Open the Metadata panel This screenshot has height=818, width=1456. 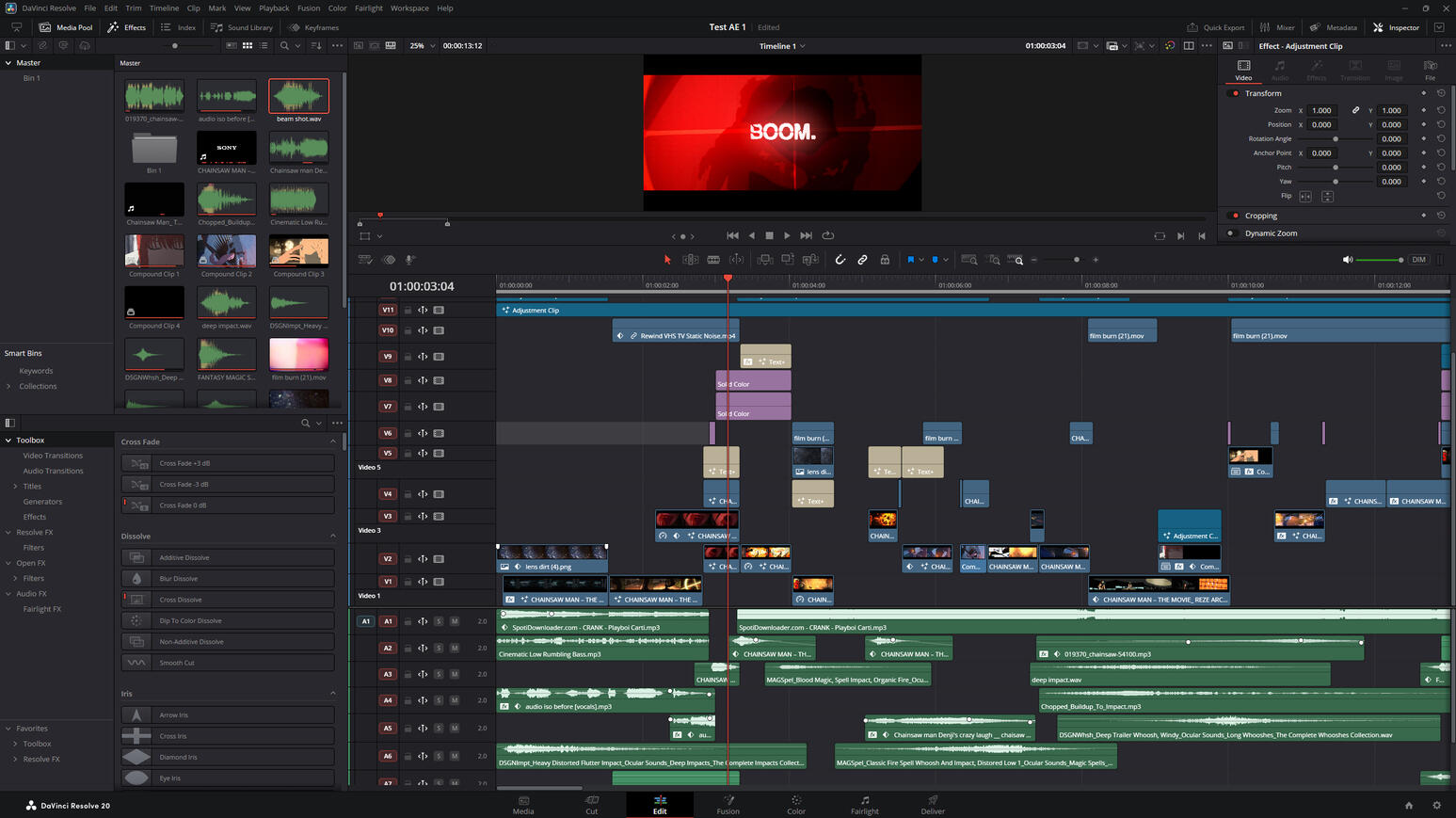tap(1334, 27)
